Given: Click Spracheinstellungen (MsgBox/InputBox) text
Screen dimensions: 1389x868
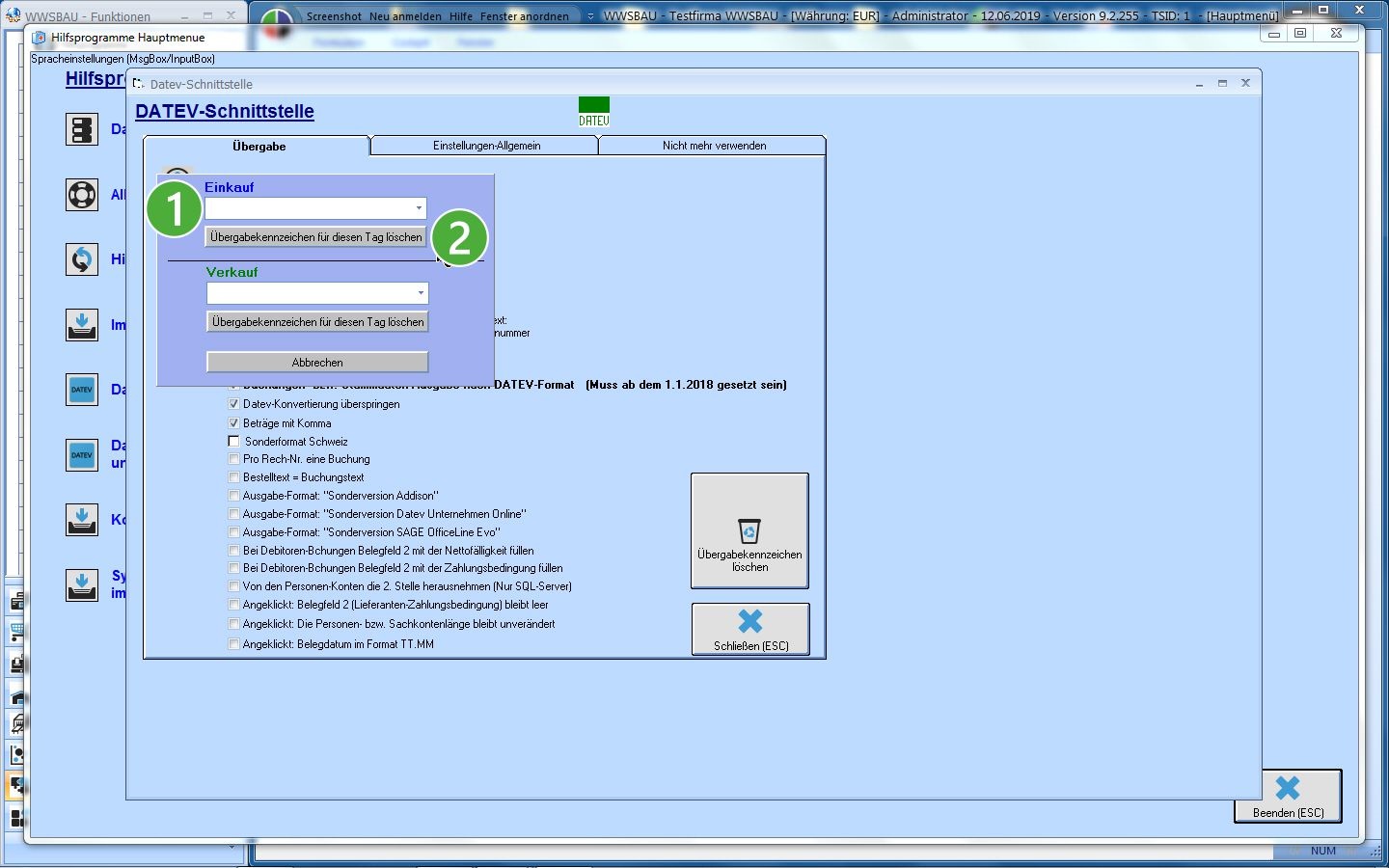Looking at the screenshot, I should (x=123, y=59).
